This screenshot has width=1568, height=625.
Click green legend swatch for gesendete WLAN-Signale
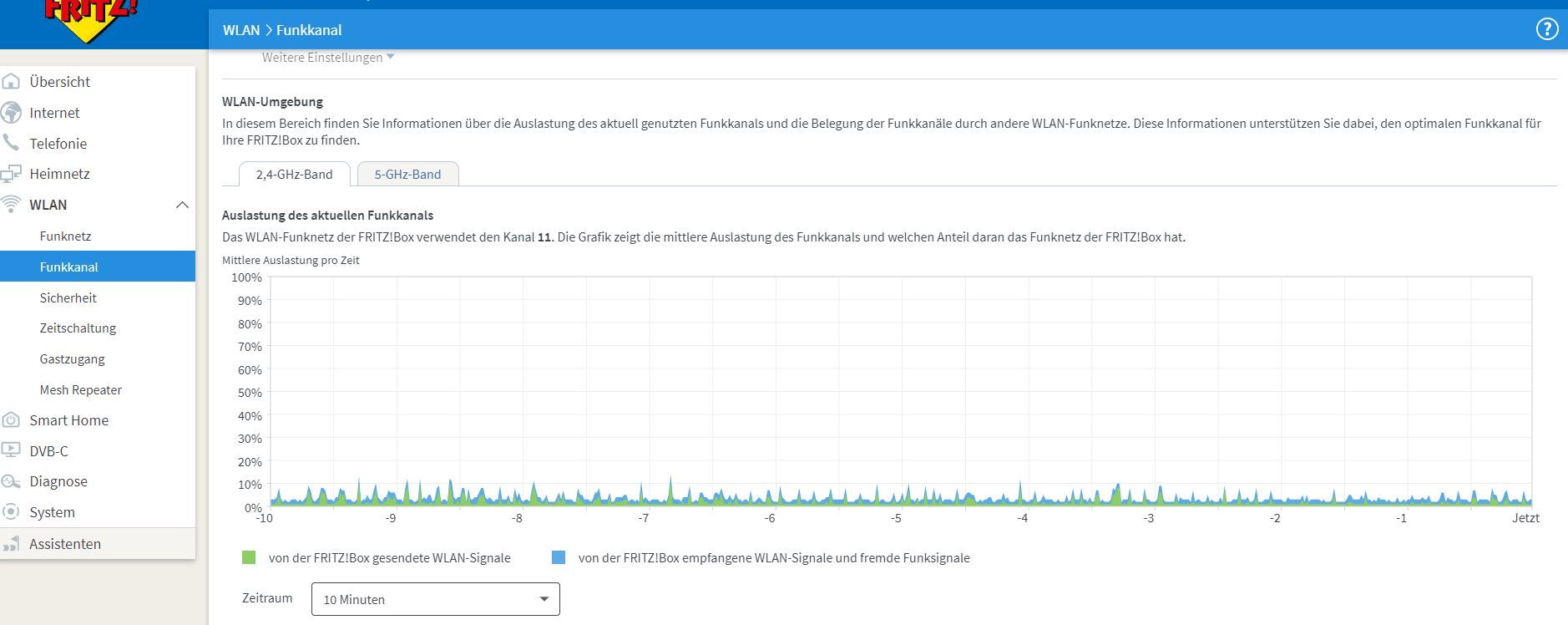pyautogui.click(x=248, y=557)
